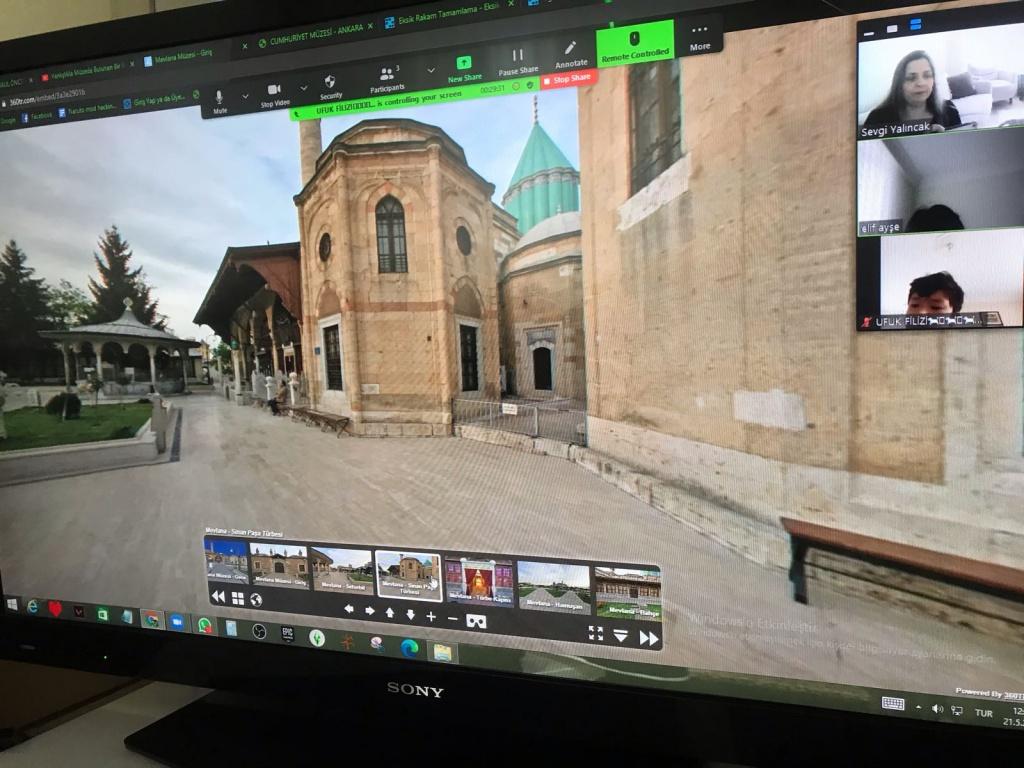Open the Participants panel
This screenshot has height=768, width=1024.
[387, 78]
